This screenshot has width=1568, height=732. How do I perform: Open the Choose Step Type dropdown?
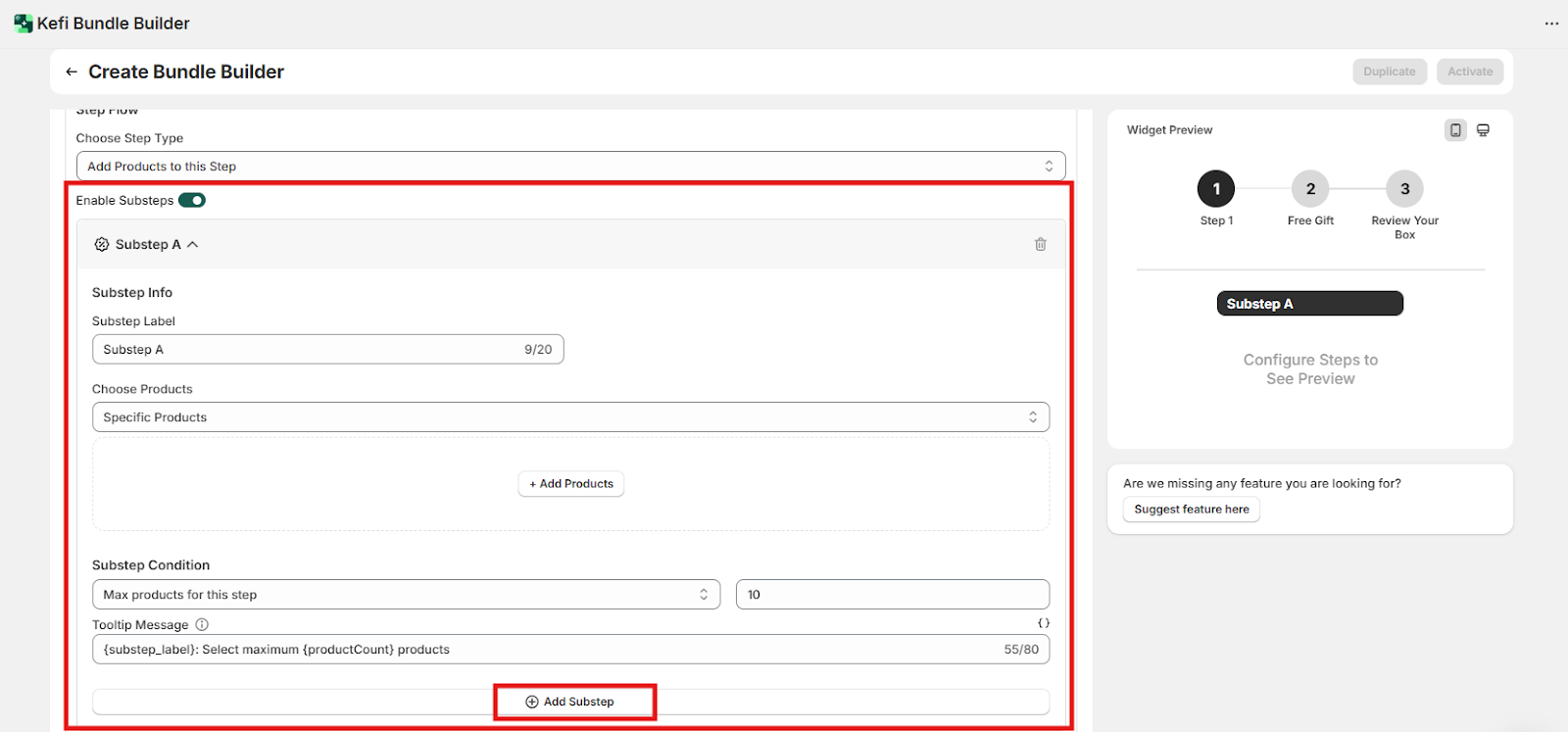click(x=570, y=167)
